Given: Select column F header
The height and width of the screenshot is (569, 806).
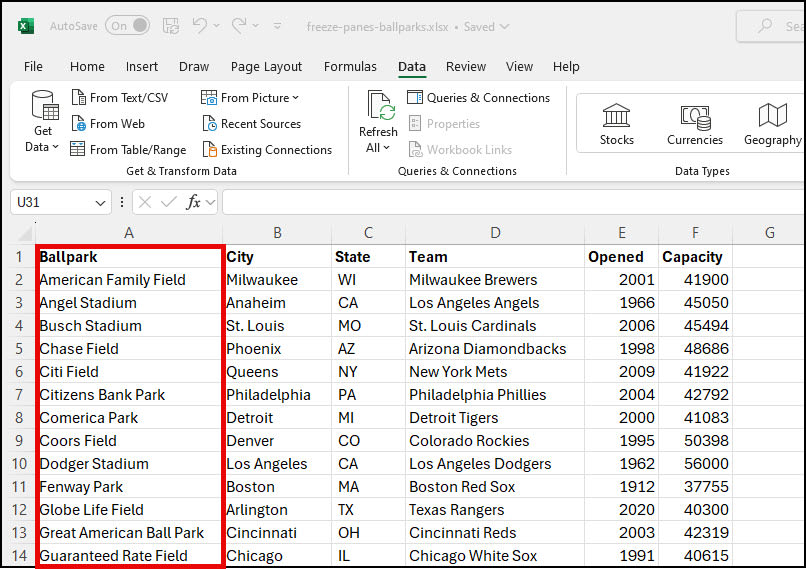Looking at the screenshot, I should point(695,233).
